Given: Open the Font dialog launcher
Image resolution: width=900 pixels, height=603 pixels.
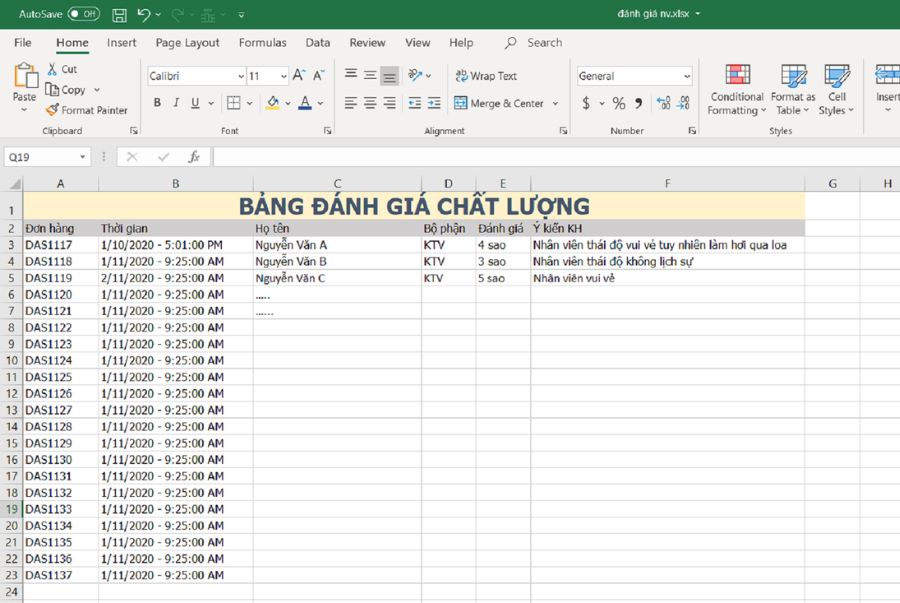Looking at the screenshot, I should point(328,131).
